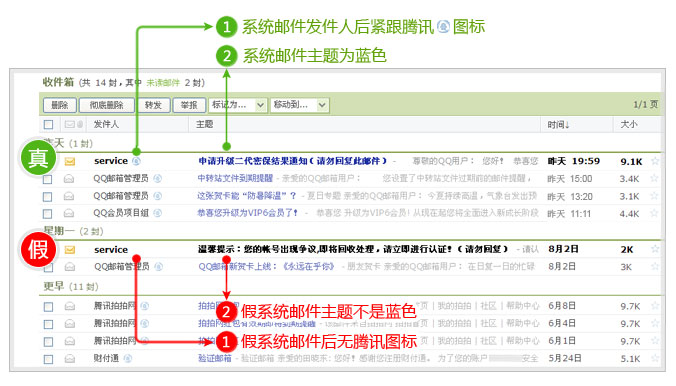Check the box for QQ会员项目组 email
Image resolution: width=676 pixels, height=386 pixels.
48,214
